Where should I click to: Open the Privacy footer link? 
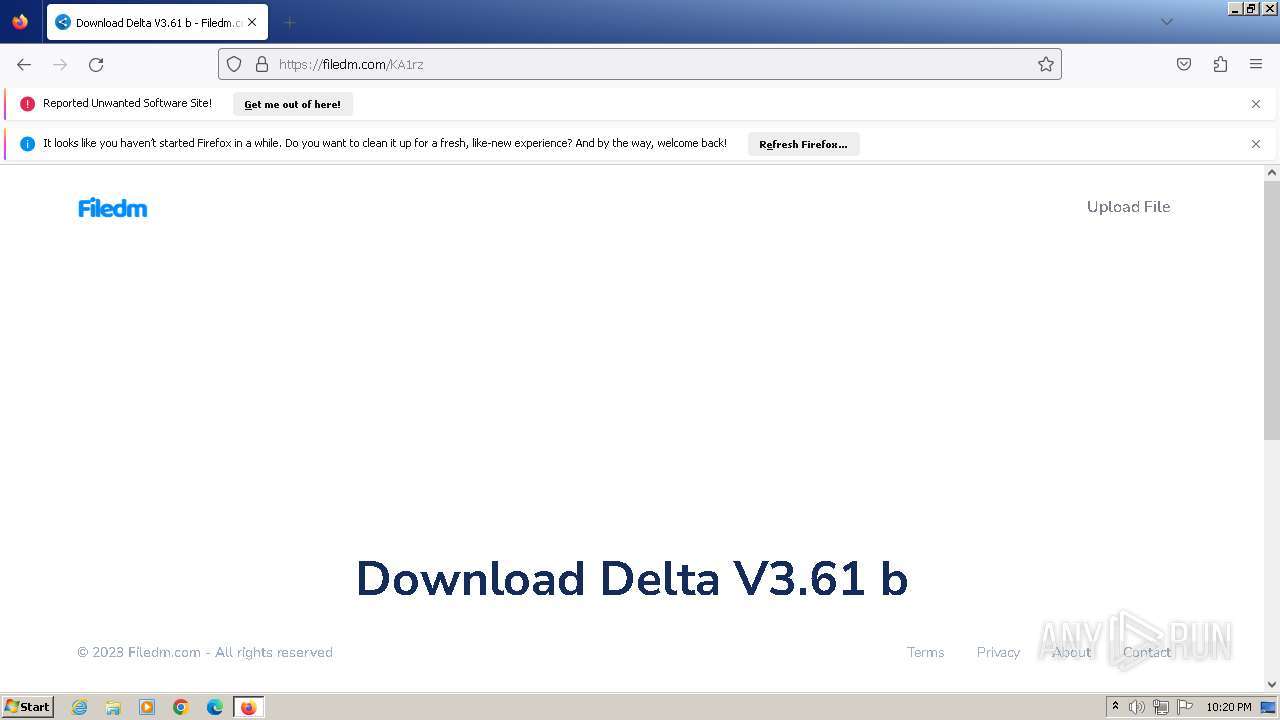pyautogui.click(x=998, y=652)
